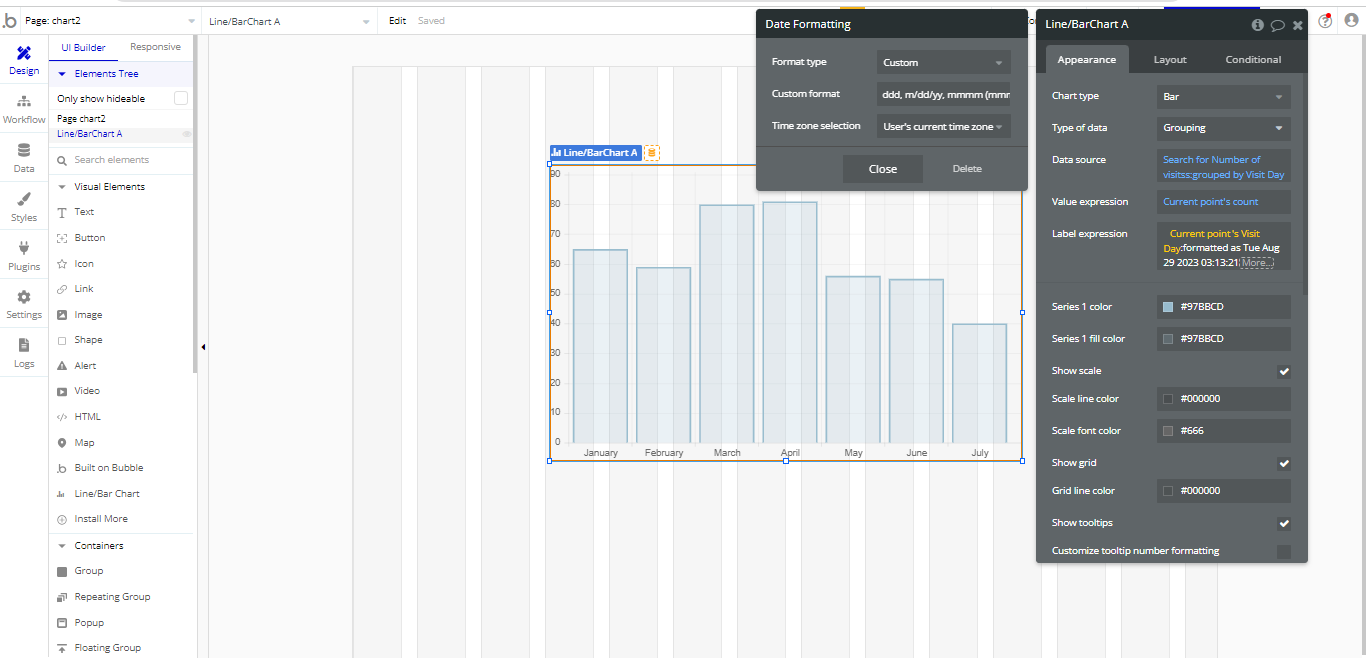This screenshot has height=658, width=1366.
Task: Click the data-source badge next to chart label
Action: click(x=652, y=153)
